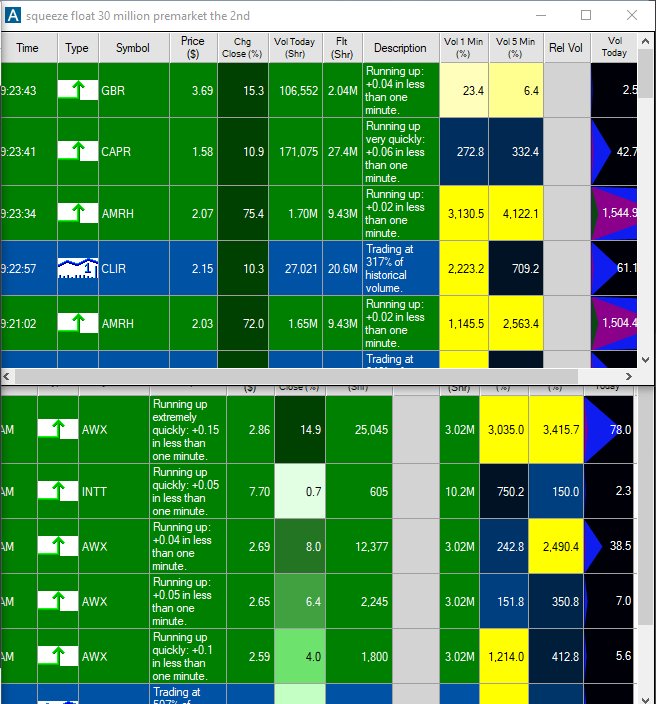Click the arrow icon in AMRH 9:23:34 row

click(x=78, y=213)
